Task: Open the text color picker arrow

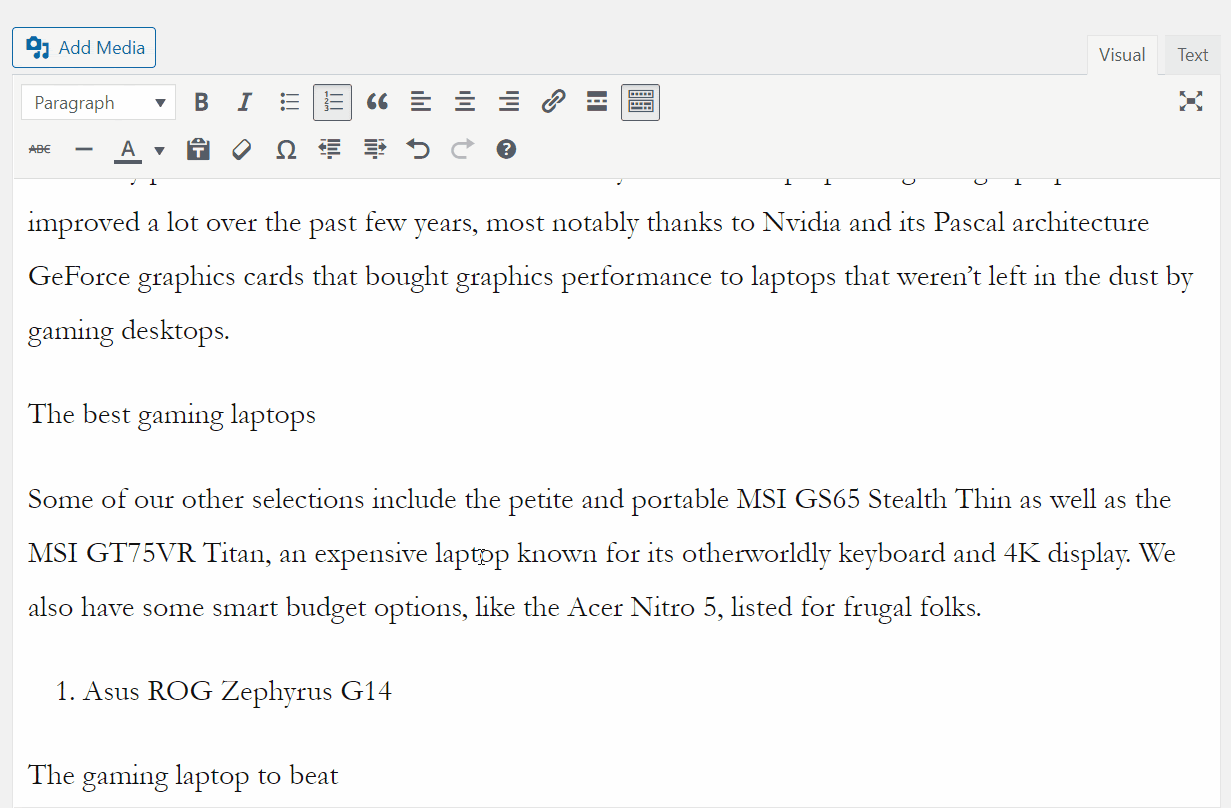Action: pos(159,150)
